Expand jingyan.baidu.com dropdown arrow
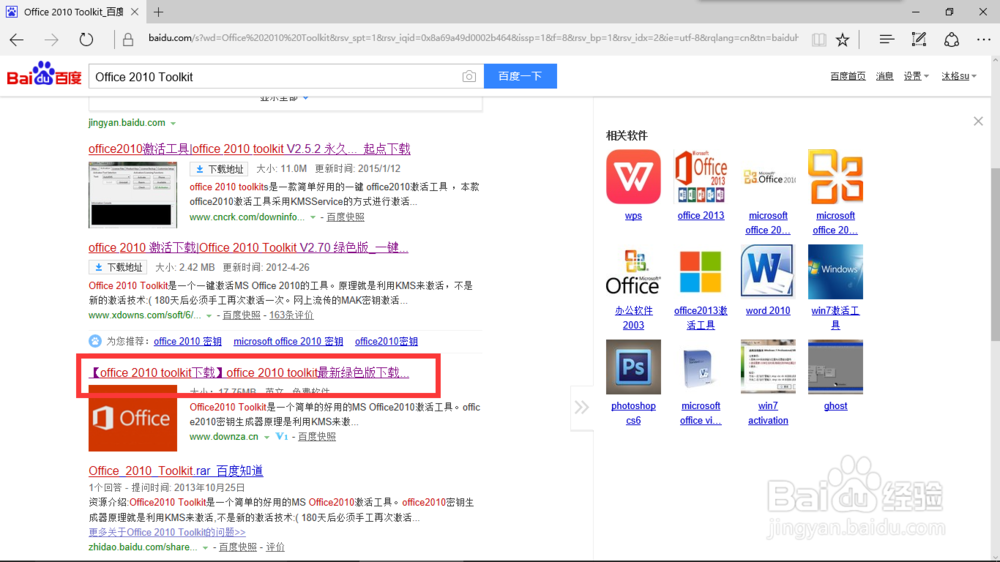 coord(173,123)
